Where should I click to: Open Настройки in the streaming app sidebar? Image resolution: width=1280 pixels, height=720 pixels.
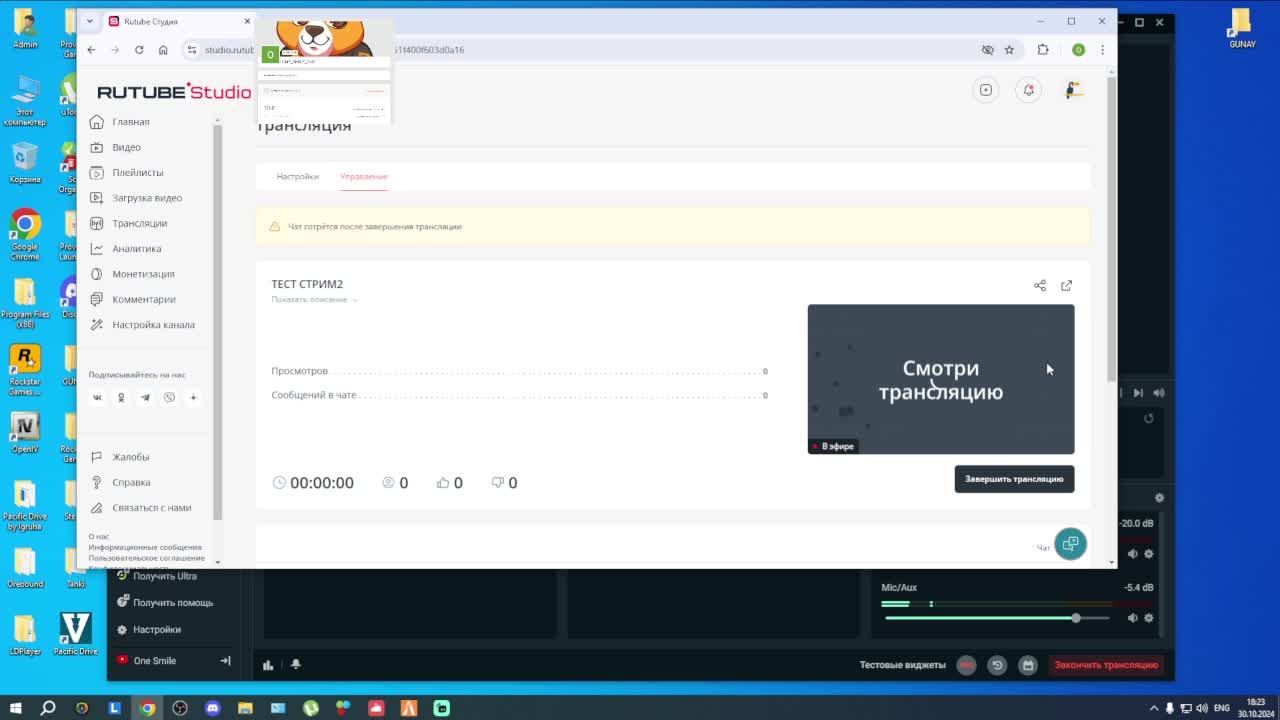149,630
